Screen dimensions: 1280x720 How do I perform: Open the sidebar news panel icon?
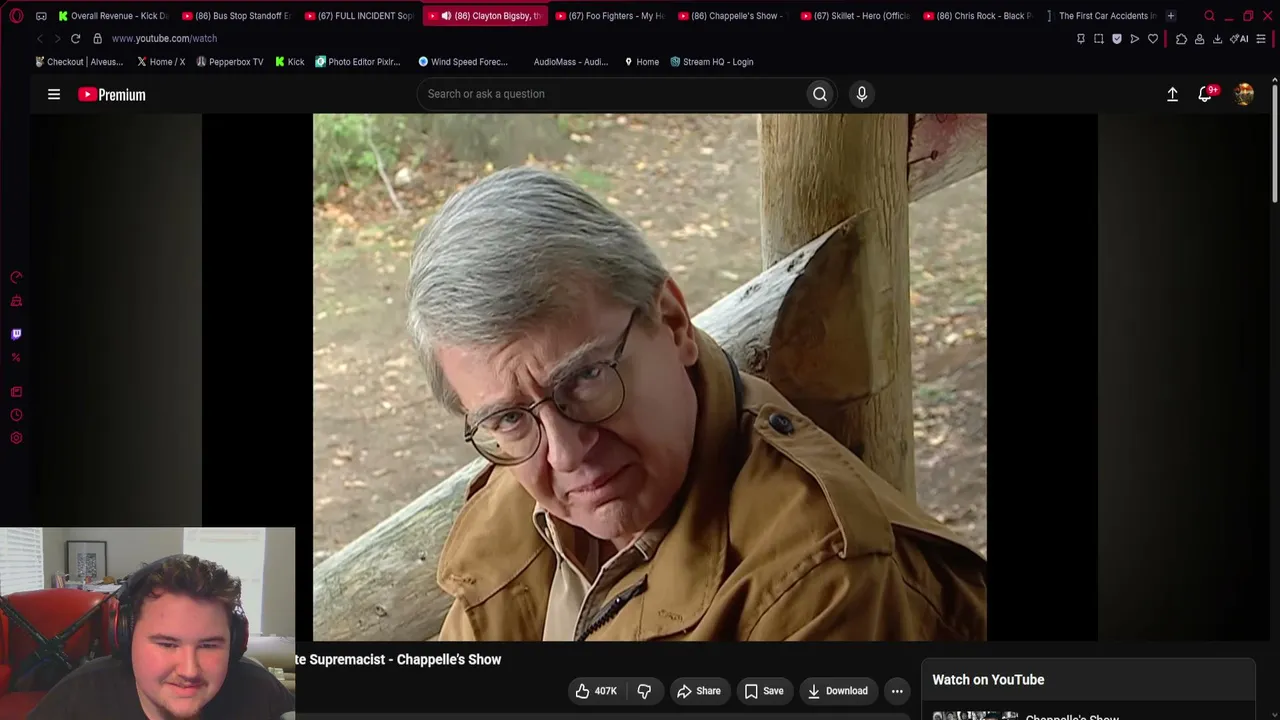coord(16,392)
